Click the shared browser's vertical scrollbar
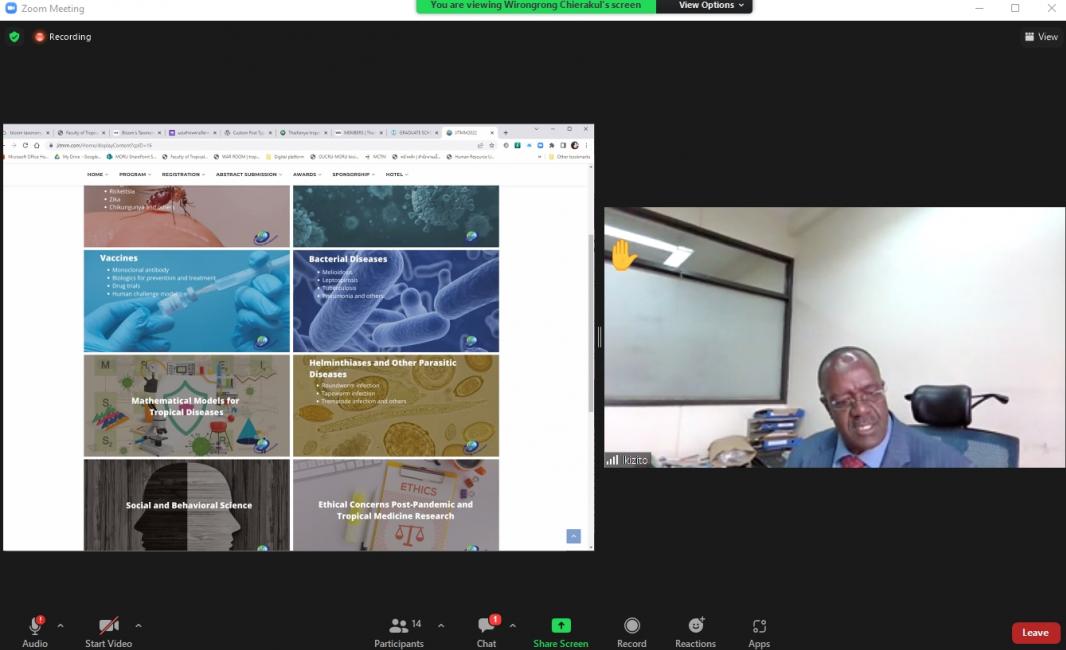This screenshot has height=650, width=1066. 591,323
